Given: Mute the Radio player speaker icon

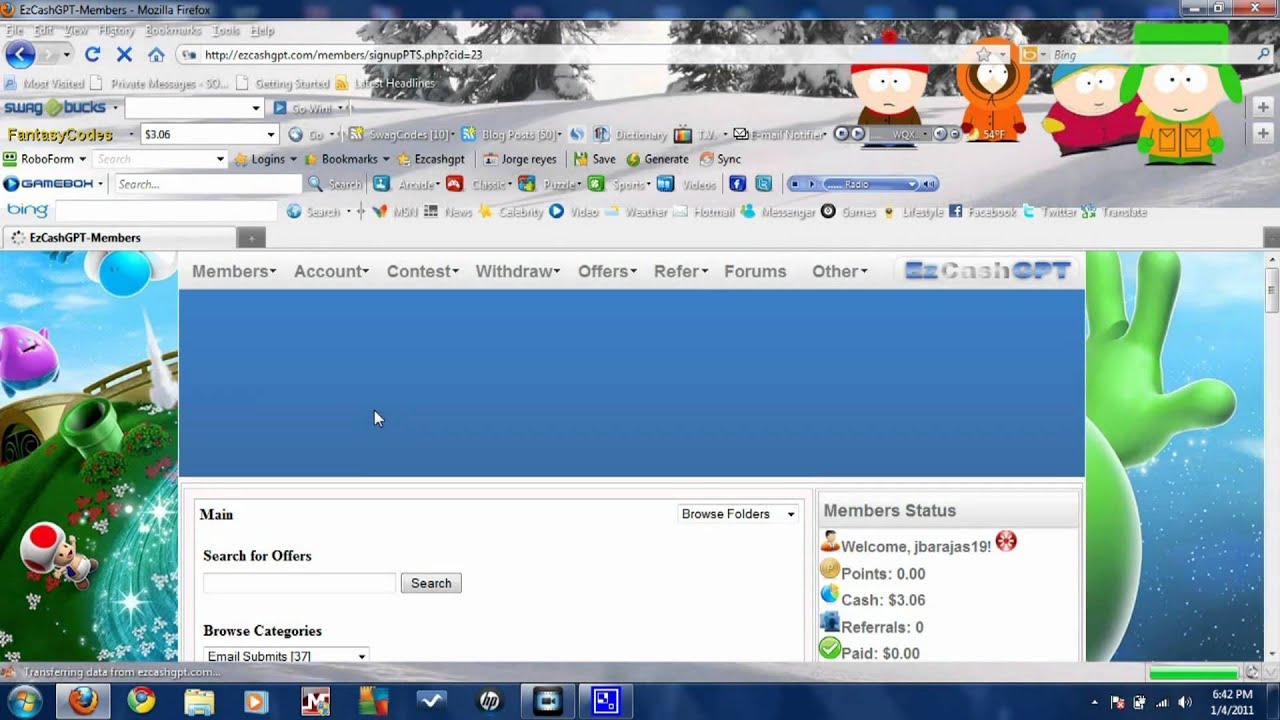Looking at the screenshot, I should click(x=929, y=184).
